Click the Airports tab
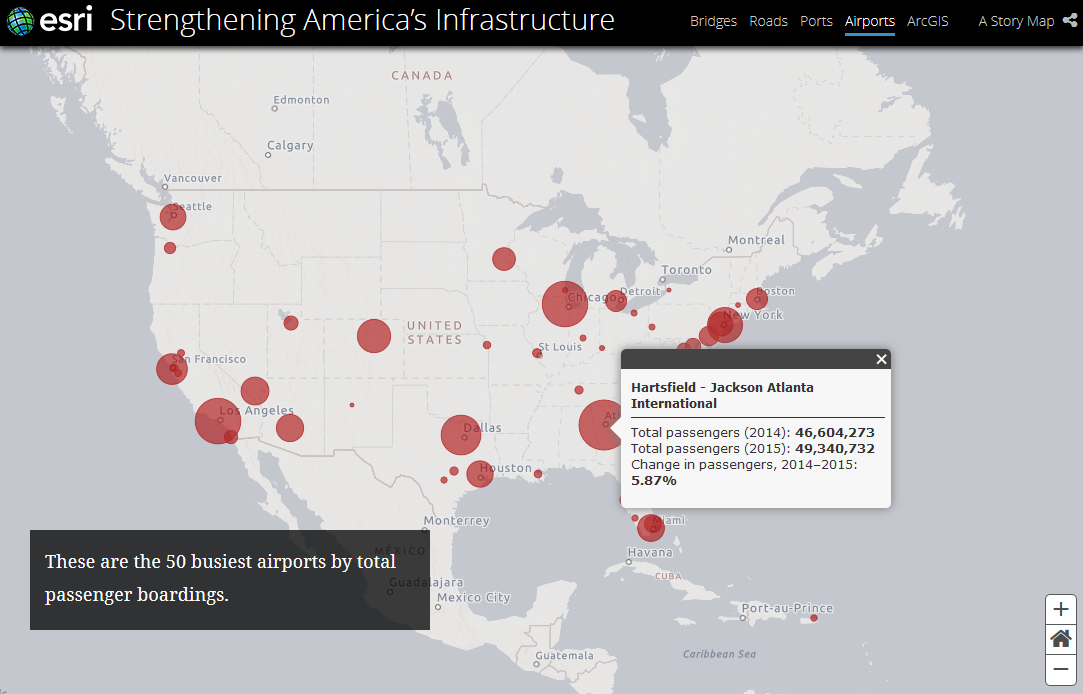Screen dimensions: 1083x694 [869, 21]
